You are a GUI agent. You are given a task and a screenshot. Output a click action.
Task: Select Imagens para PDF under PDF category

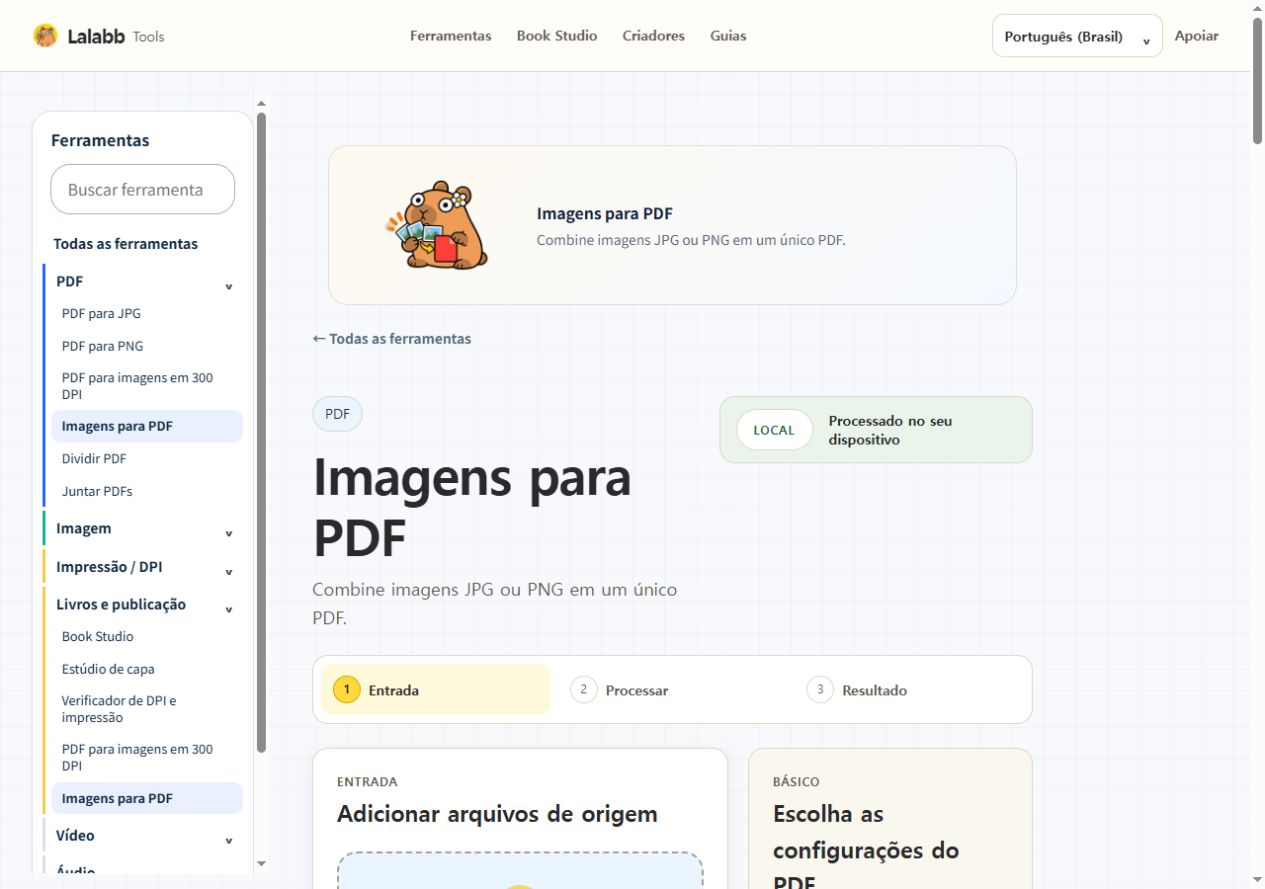click(147, 426)
